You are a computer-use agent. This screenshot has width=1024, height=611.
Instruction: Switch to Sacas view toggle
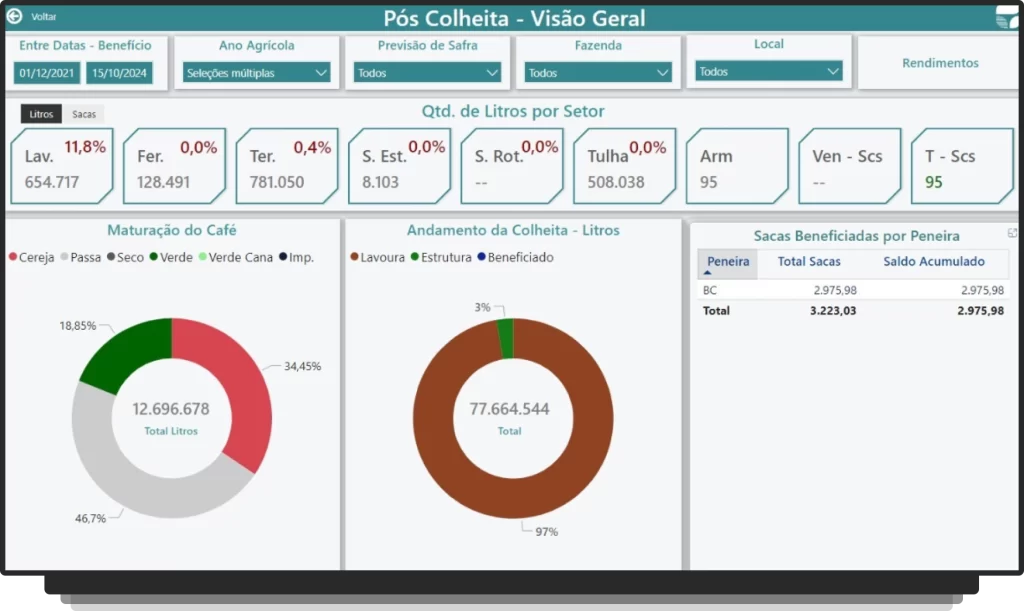tap(84, 114)
